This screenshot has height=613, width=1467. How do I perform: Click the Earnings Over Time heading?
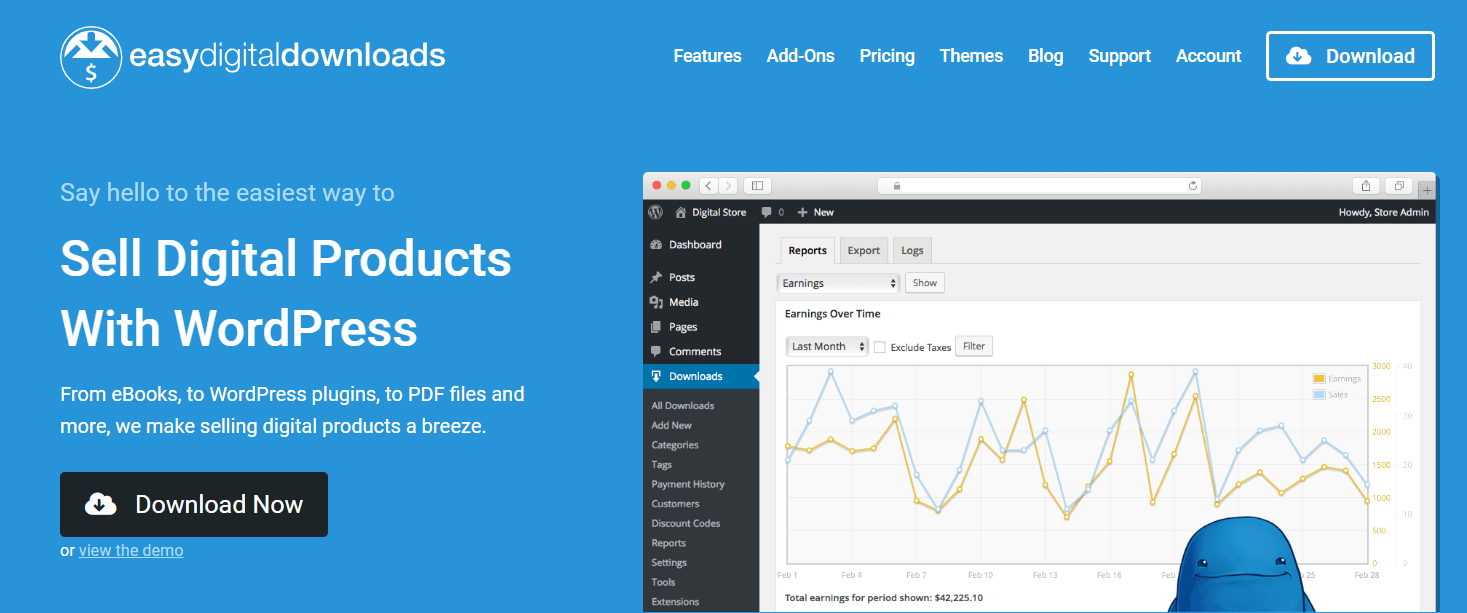pyautogui.click(x=833, y=314)
